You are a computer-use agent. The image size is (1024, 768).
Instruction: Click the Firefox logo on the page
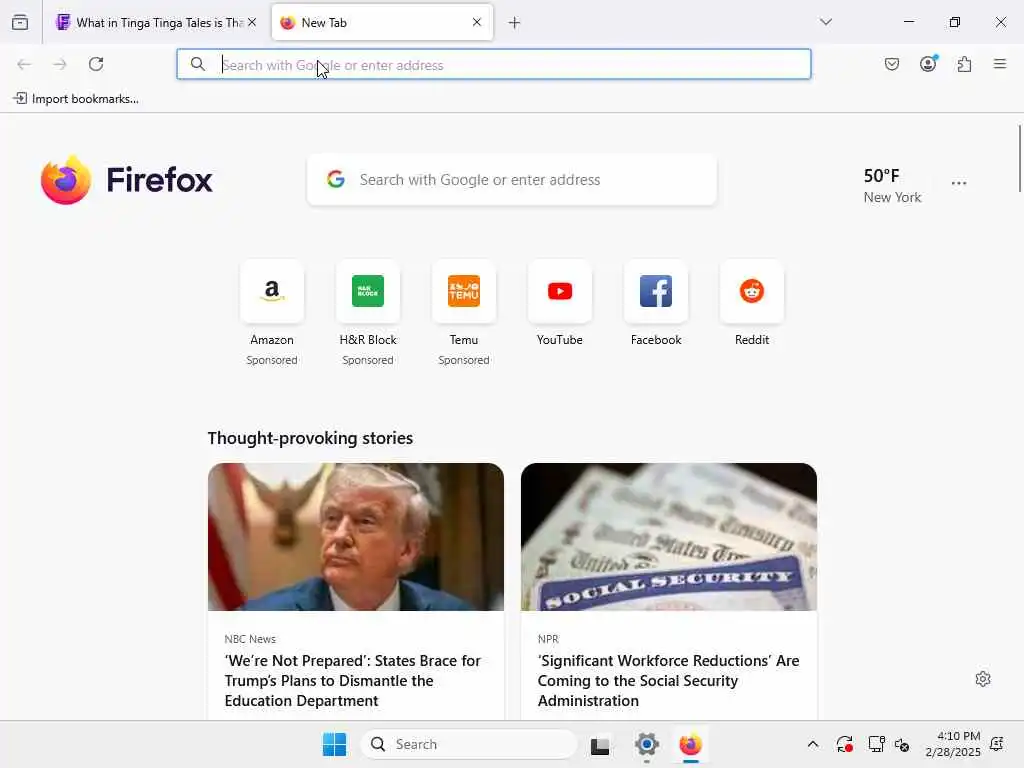click(x=127, y=180)
